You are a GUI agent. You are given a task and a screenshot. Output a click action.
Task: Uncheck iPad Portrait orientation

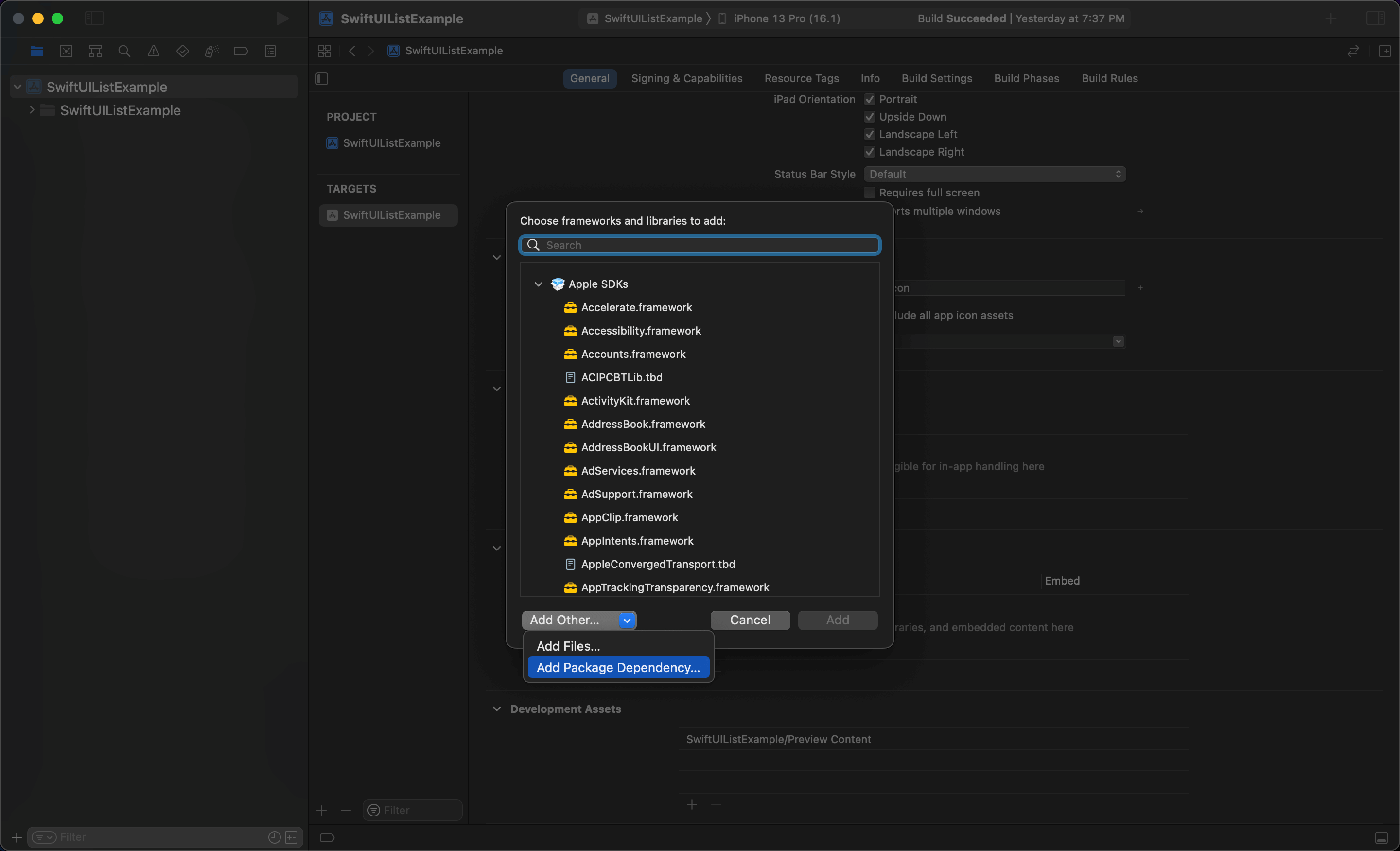pyautogui.click(x=869, y=100)
